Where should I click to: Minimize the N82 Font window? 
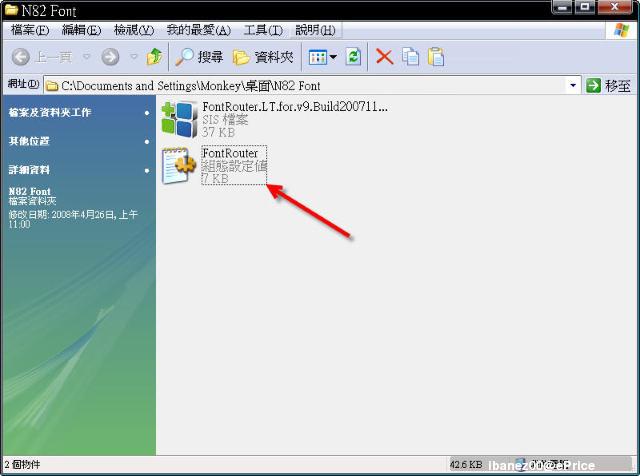tap(562, 7)
